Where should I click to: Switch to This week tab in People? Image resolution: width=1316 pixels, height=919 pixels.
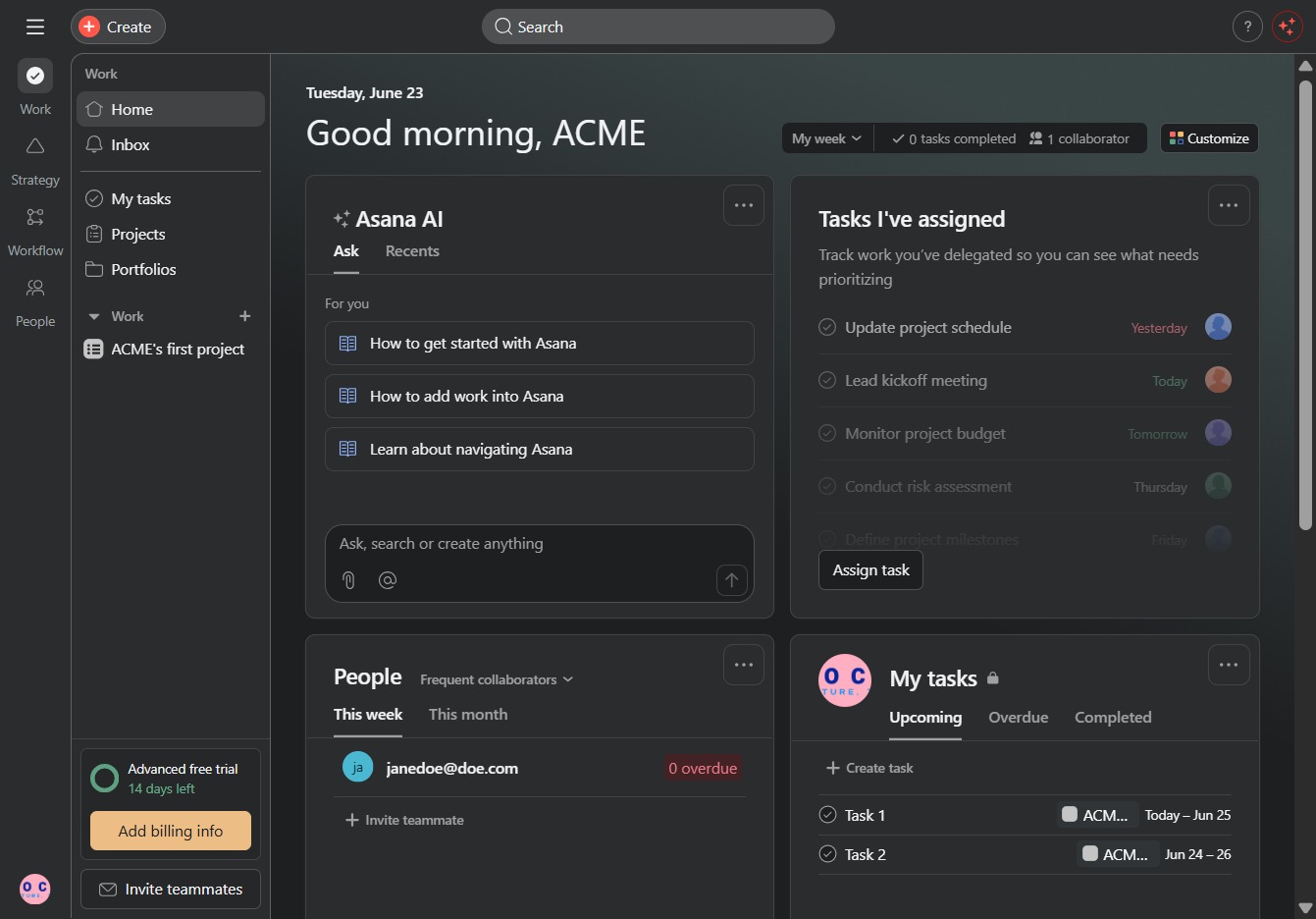pos(368,715)
